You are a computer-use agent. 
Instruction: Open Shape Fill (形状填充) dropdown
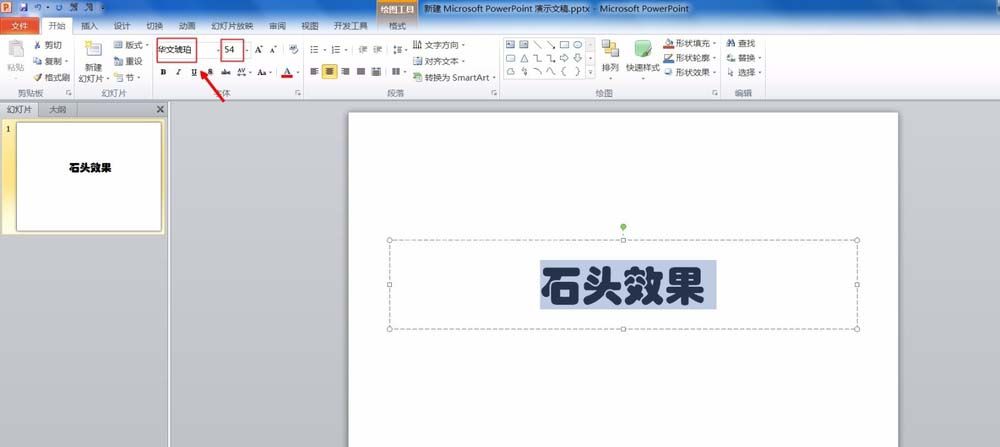click(691, 43)
